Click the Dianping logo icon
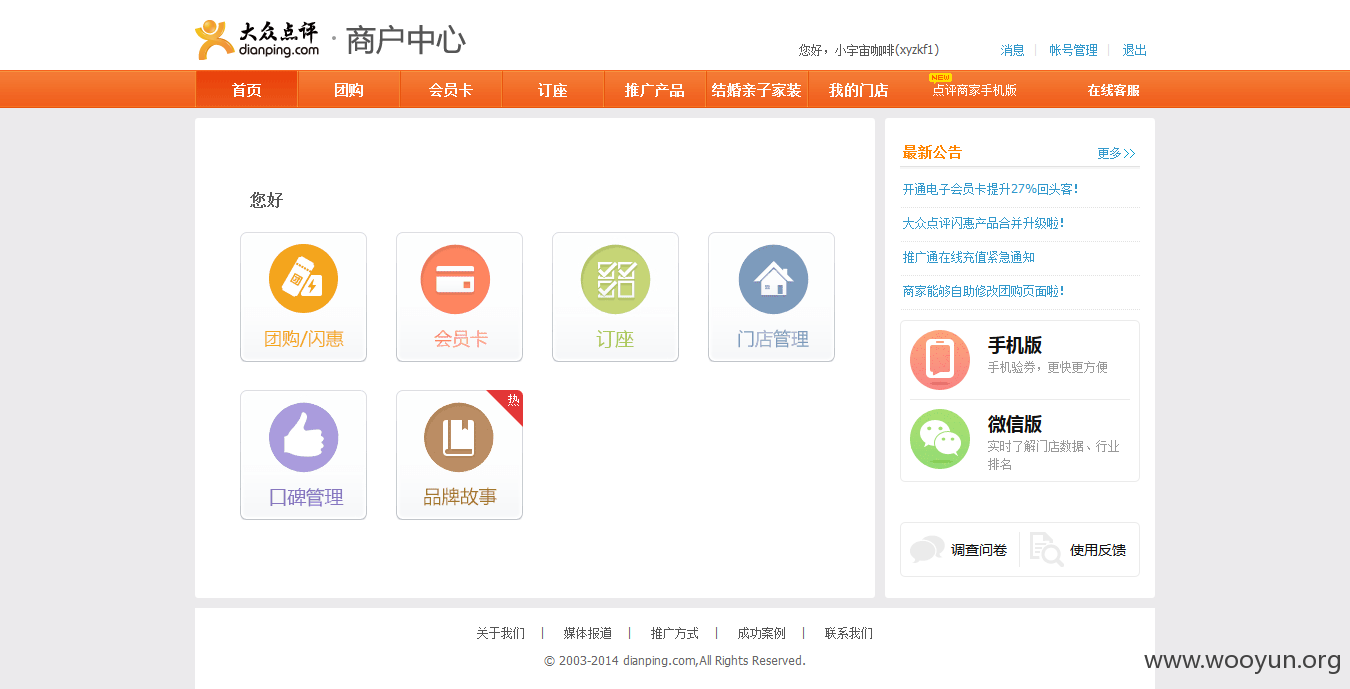 tap(214, 40)
